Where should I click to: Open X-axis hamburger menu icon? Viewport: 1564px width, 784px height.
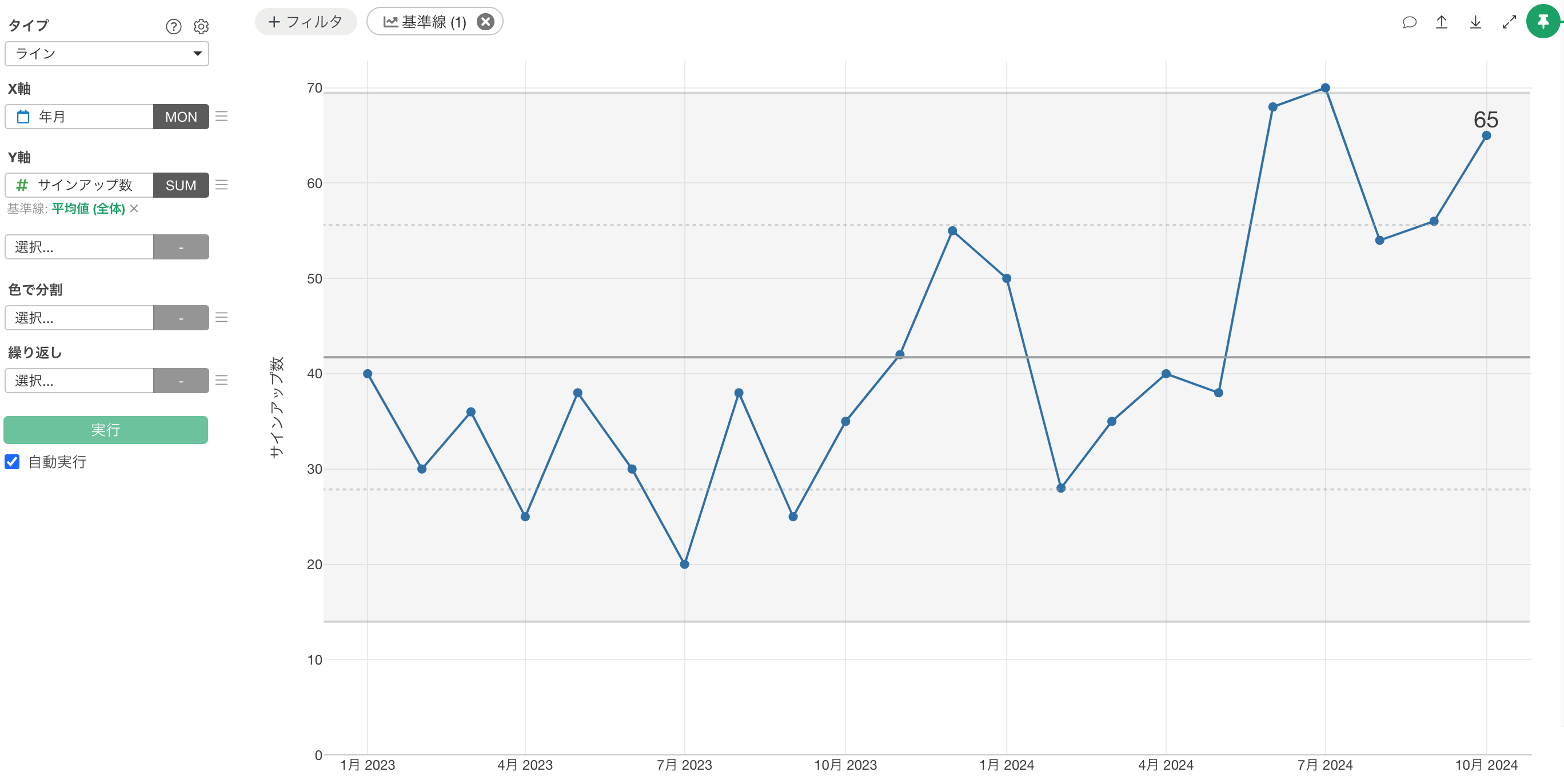(222, 117)
